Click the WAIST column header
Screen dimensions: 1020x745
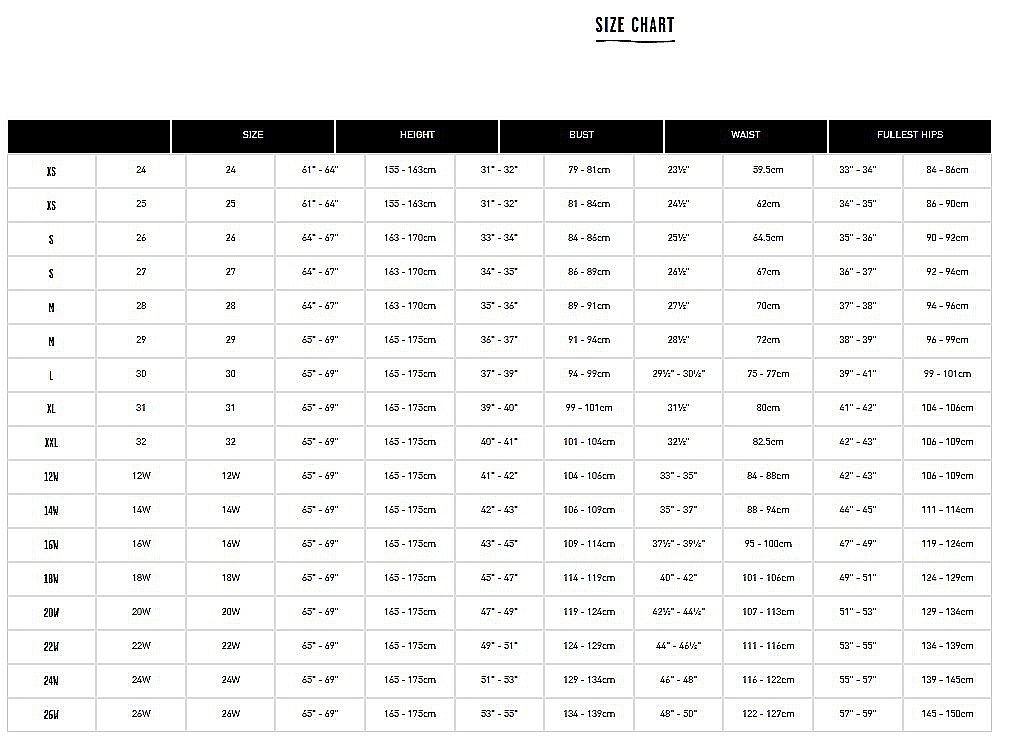pos(745,135)
